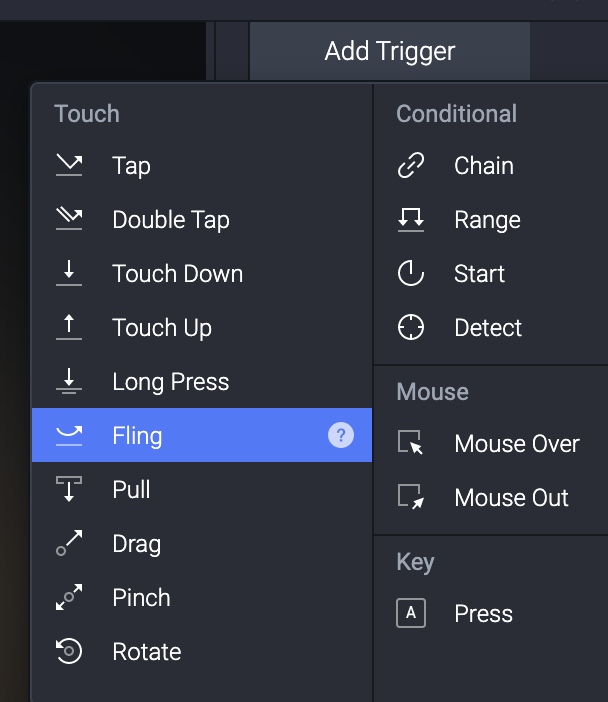Image resolution: width=608 pixels, height=702 pixels.
Task: Click the Chain link icon
Action: click(411, 166)
